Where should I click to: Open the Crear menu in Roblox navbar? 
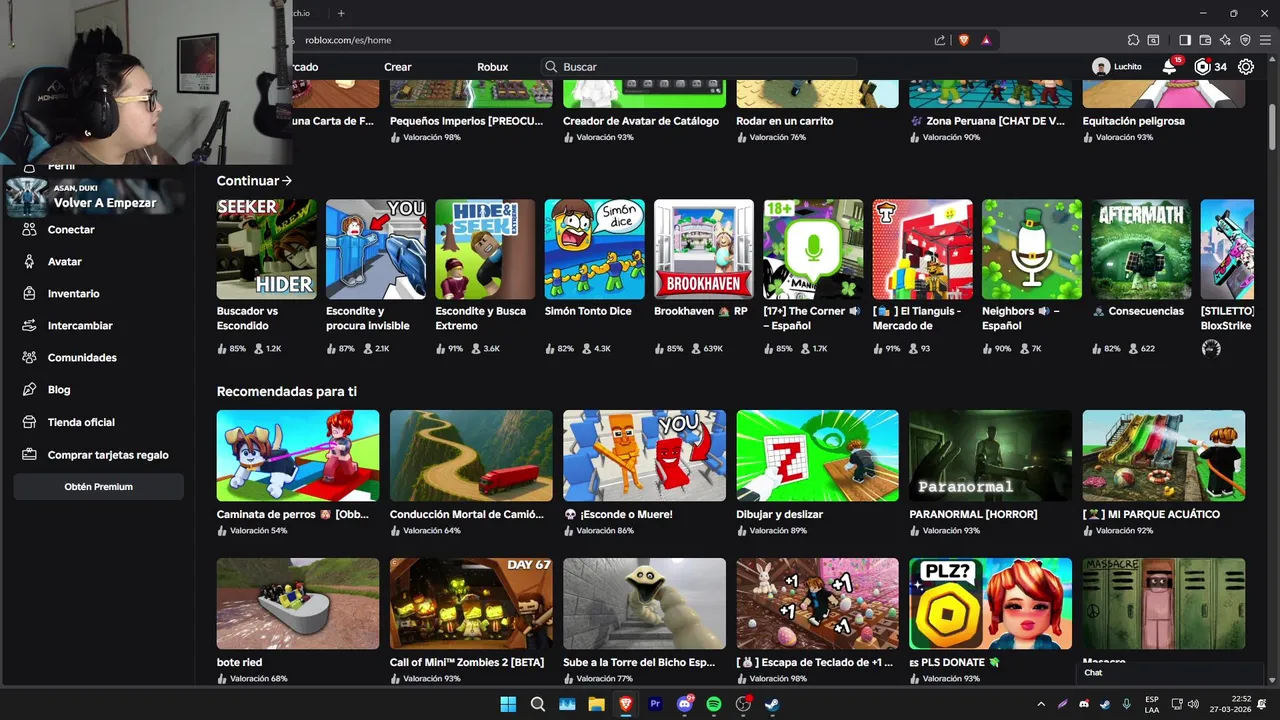click(398, 67)
